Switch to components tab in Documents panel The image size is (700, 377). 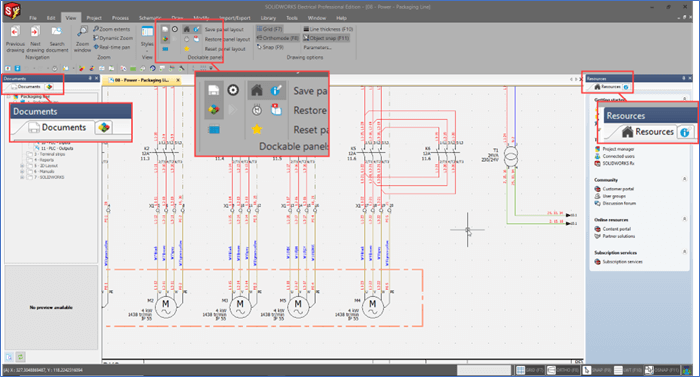click(49, 87)
